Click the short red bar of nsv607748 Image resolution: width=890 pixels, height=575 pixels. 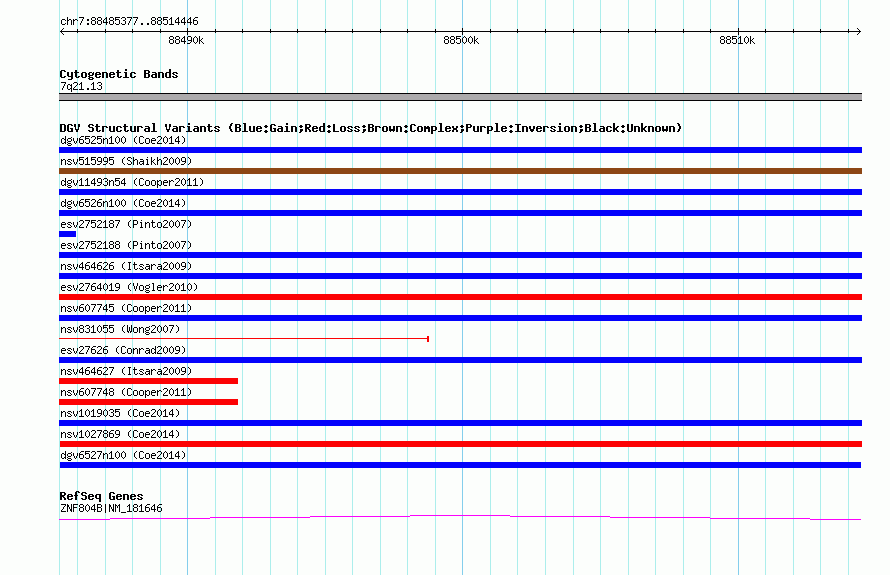[148, 402]
